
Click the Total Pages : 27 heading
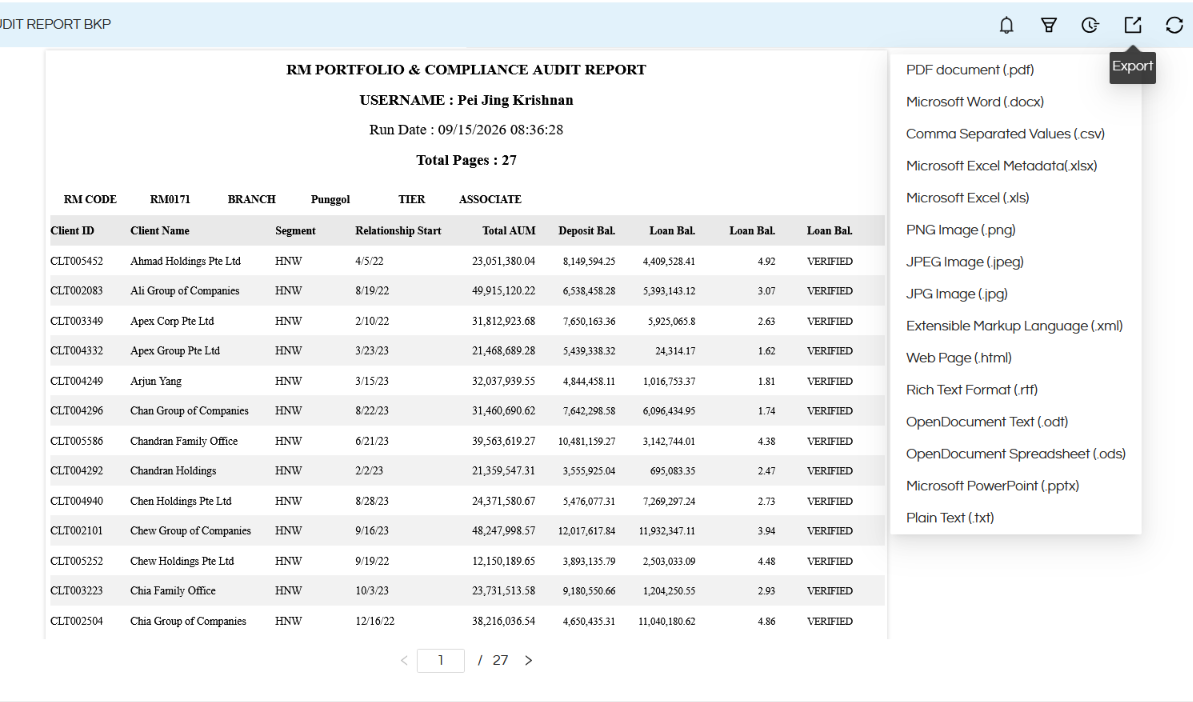coord(466,160)
